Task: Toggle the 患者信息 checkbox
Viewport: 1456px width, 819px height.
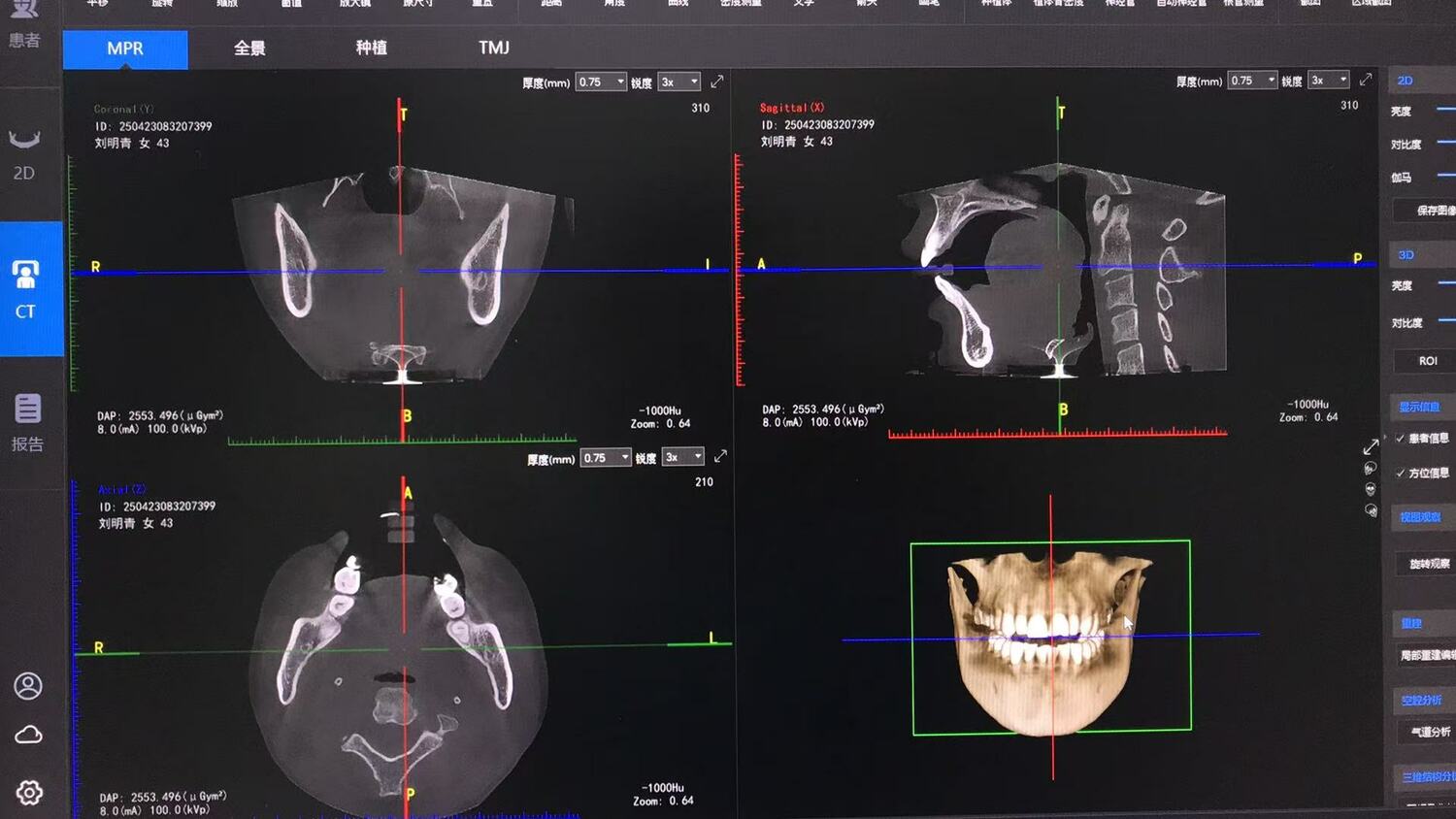Action: click(x=1401, y=439)
